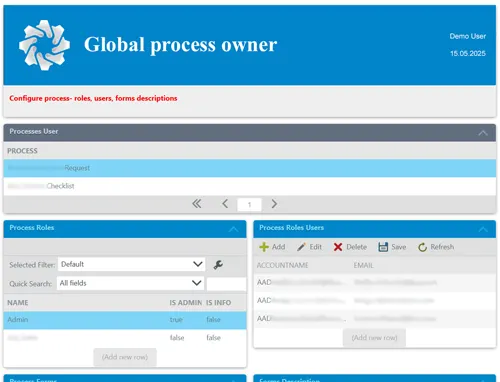Viewport: 500px width, 382px height.
Task: Click the pencil Edit icon
Action: 301,247
